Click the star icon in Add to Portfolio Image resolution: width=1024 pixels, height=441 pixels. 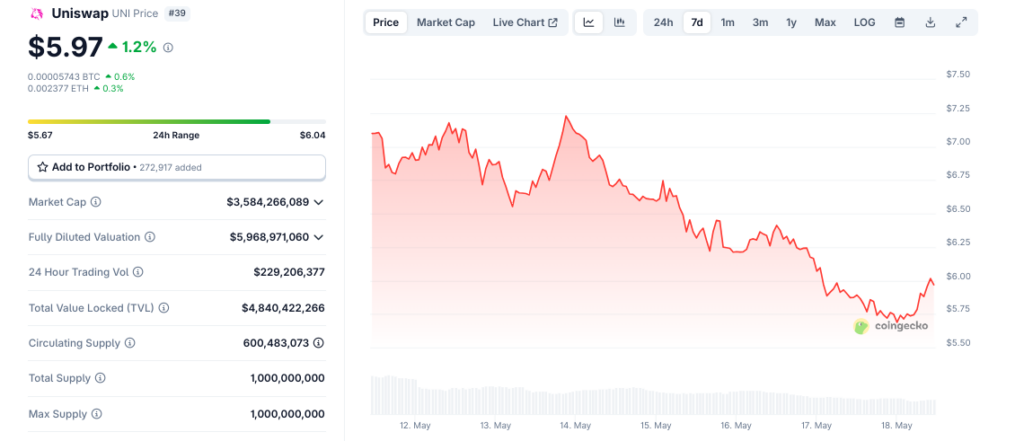[x=42, y=167]
